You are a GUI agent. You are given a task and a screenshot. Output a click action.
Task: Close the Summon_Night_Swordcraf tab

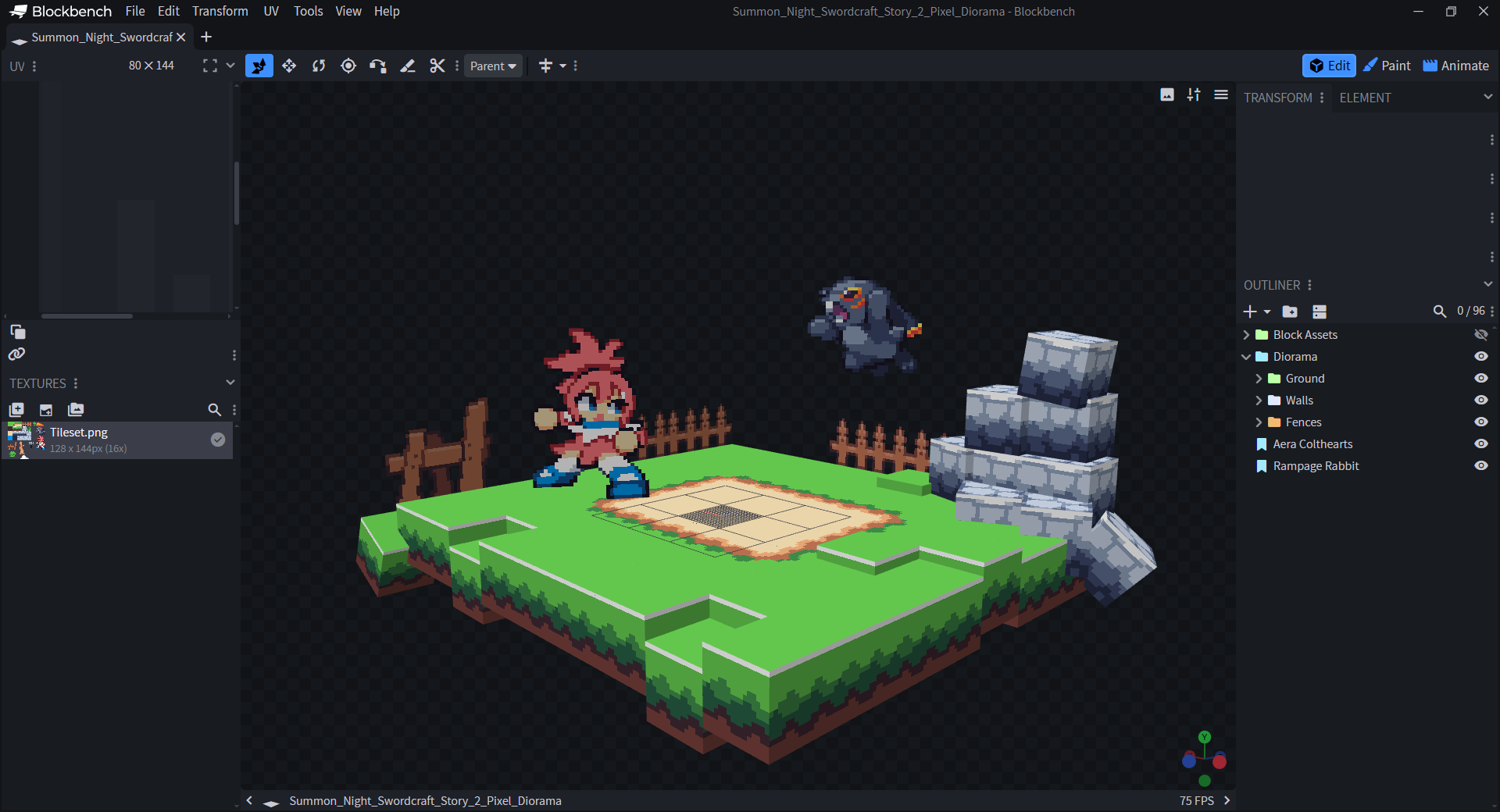[x=180, y=37]
